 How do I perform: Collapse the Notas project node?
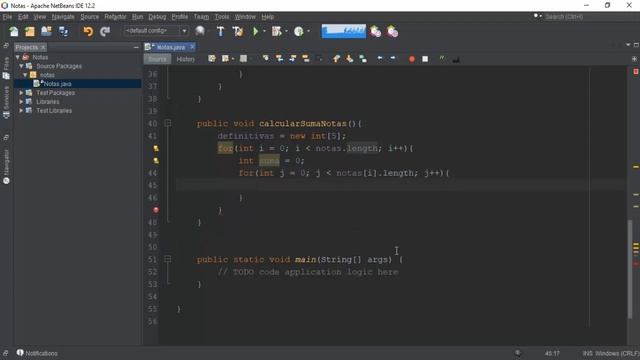click(18, 57)
